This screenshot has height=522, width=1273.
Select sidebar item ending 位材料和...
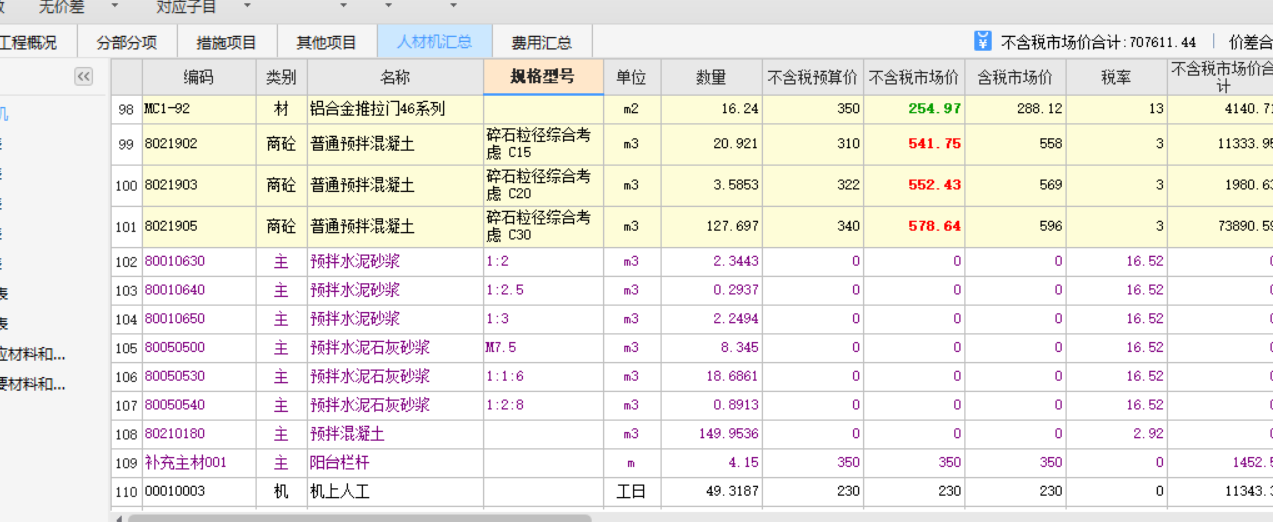coord(32,354)
